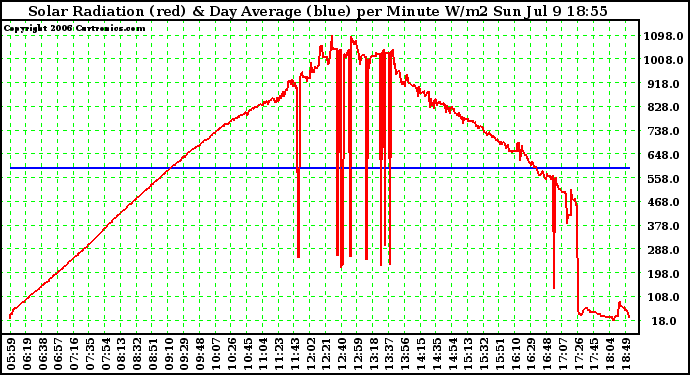Screen dimensions: 690x375
Task: Click the 18:49 time label
Action: 626,354
